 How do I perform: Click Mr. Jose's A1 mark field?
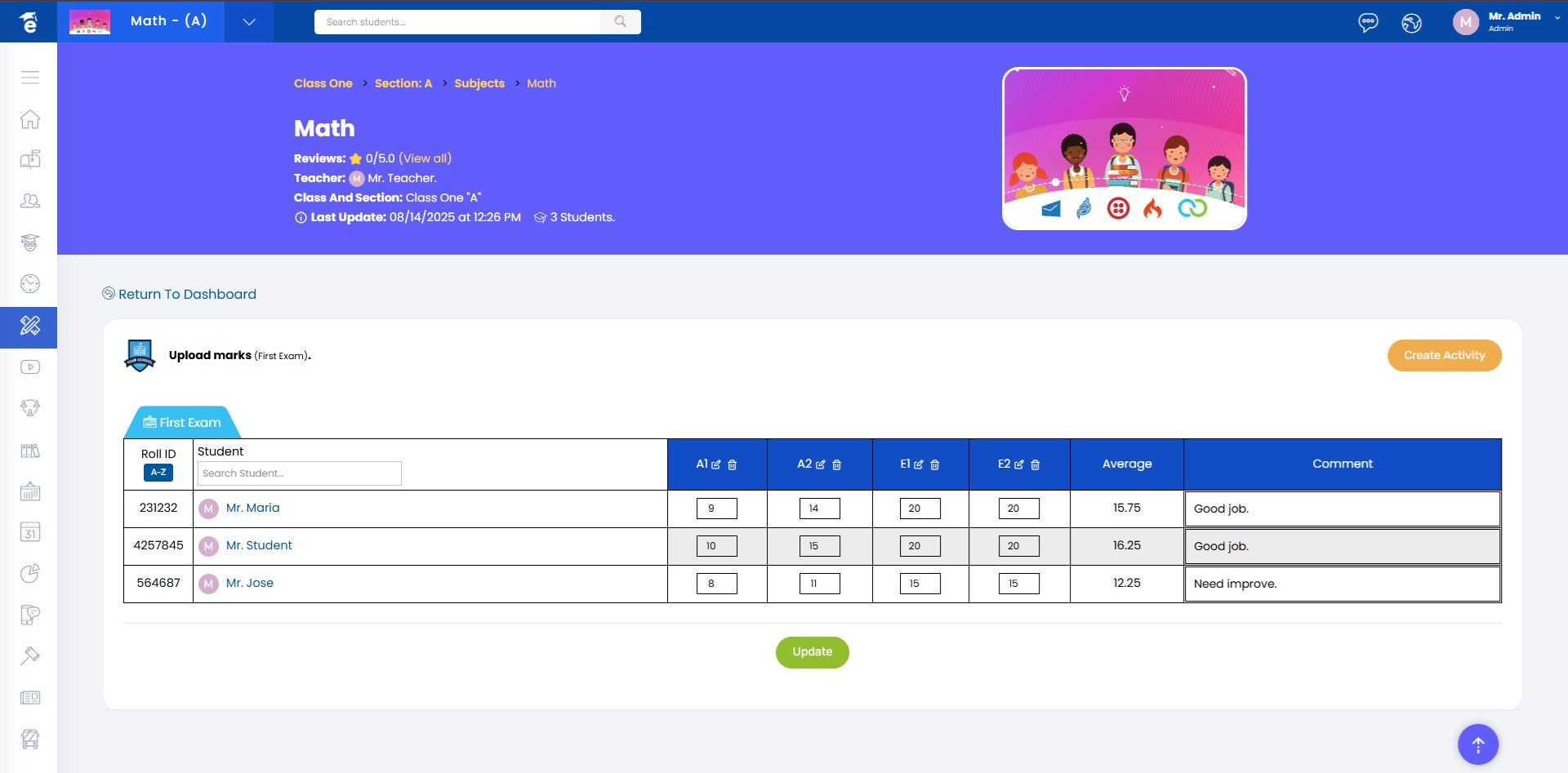(x=717, y=584)
